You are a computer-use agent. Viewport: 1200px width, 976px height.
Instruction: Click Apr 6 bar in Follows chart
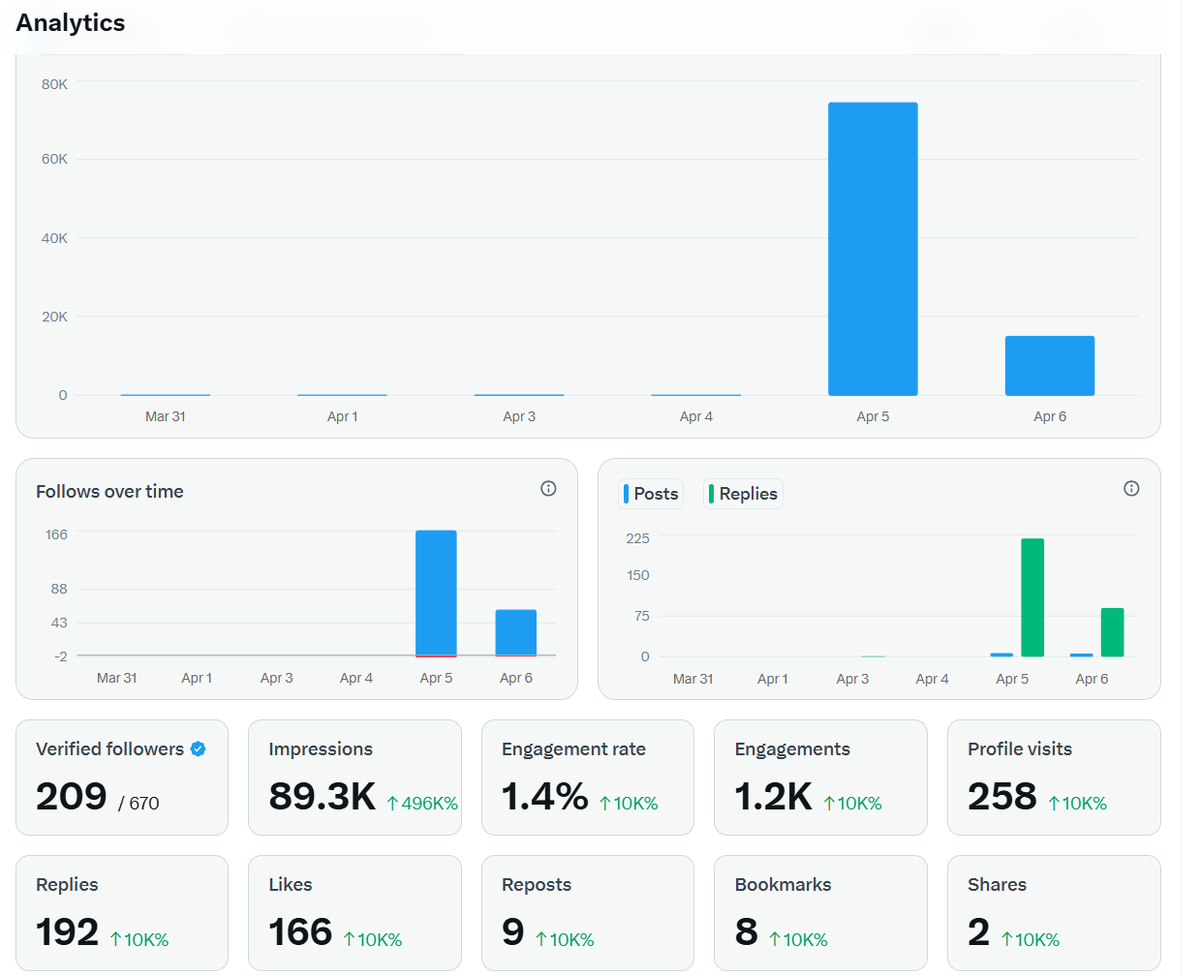[516, 633]
